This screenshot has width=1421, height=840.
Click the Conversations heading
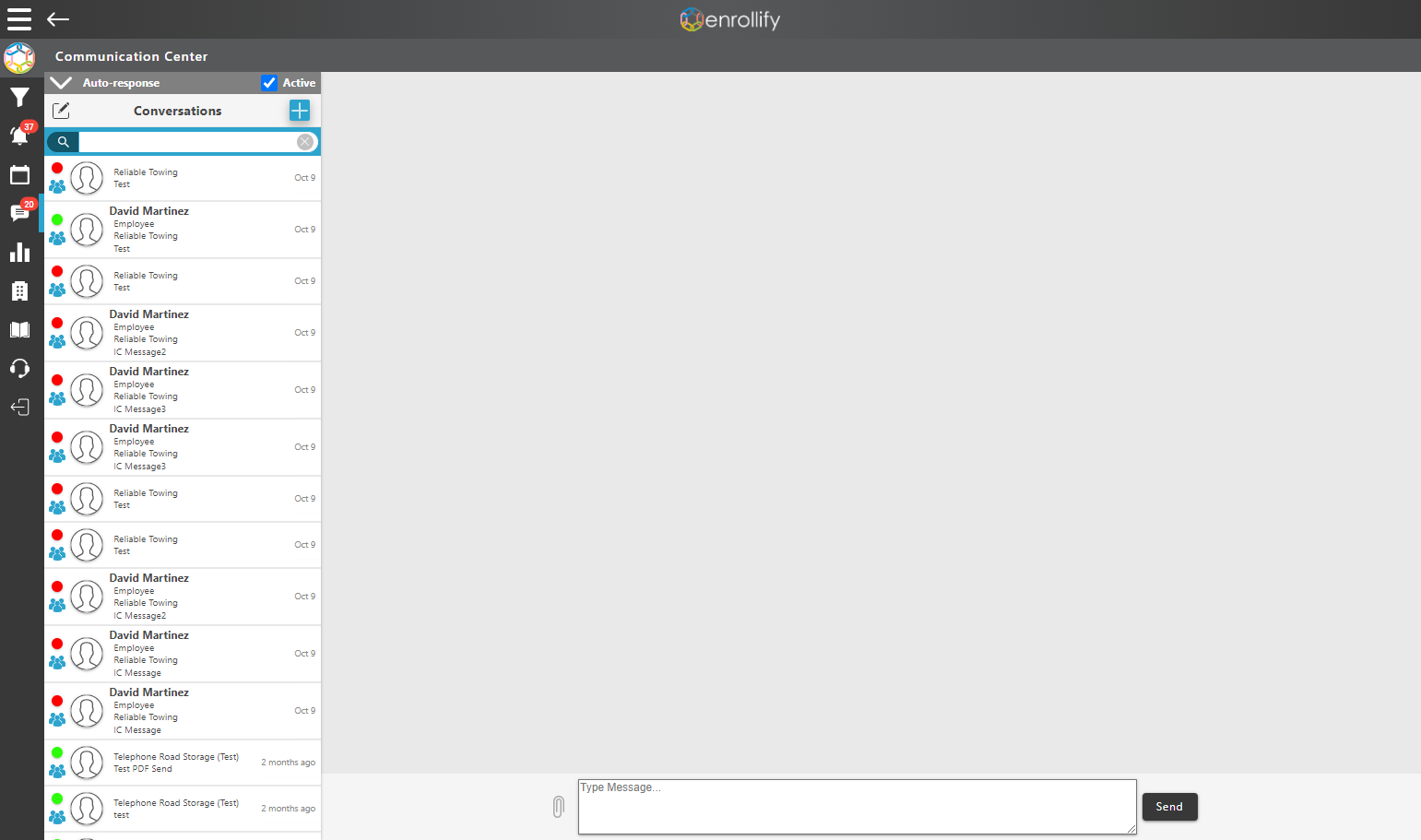177,111
